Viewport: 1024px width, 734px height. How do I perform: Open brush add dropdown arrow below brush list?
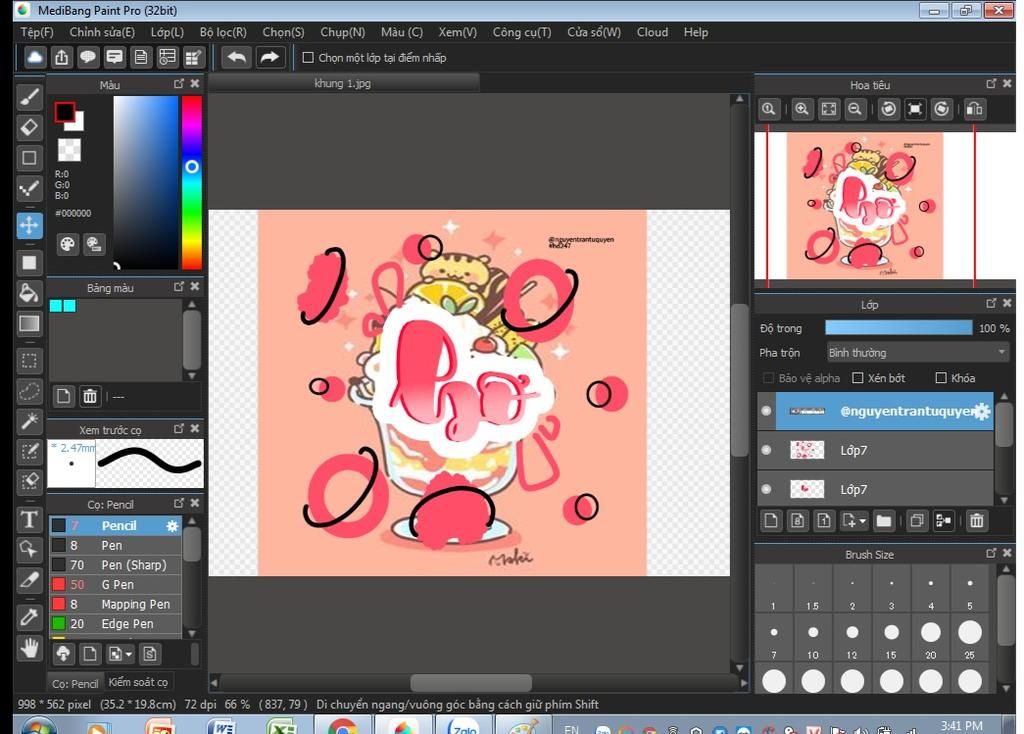point(129,654)
